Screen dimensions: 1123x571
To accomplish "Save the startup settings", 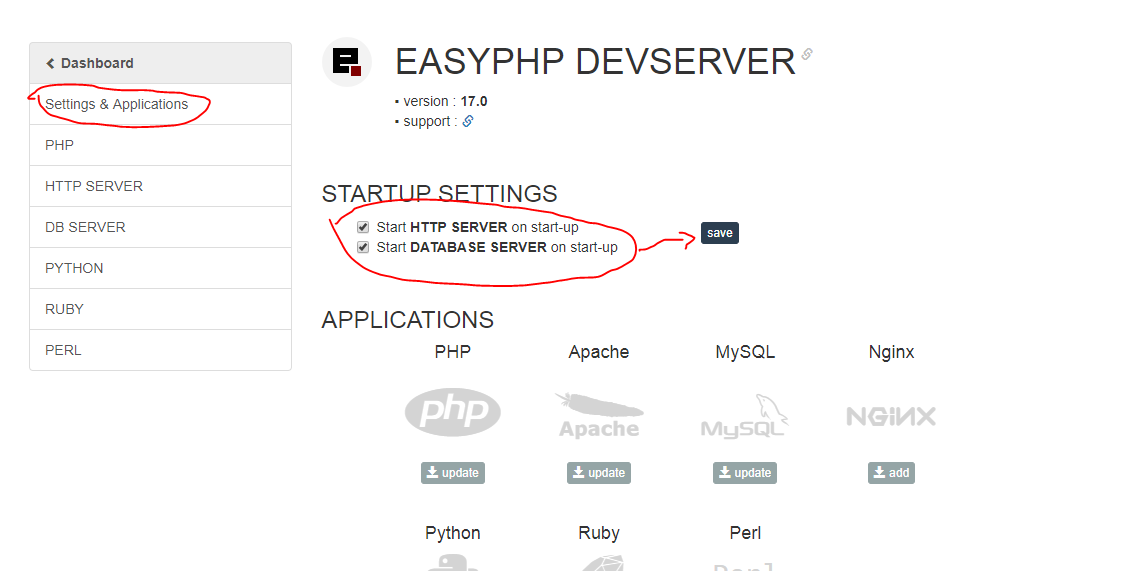I will click(720, 233).
